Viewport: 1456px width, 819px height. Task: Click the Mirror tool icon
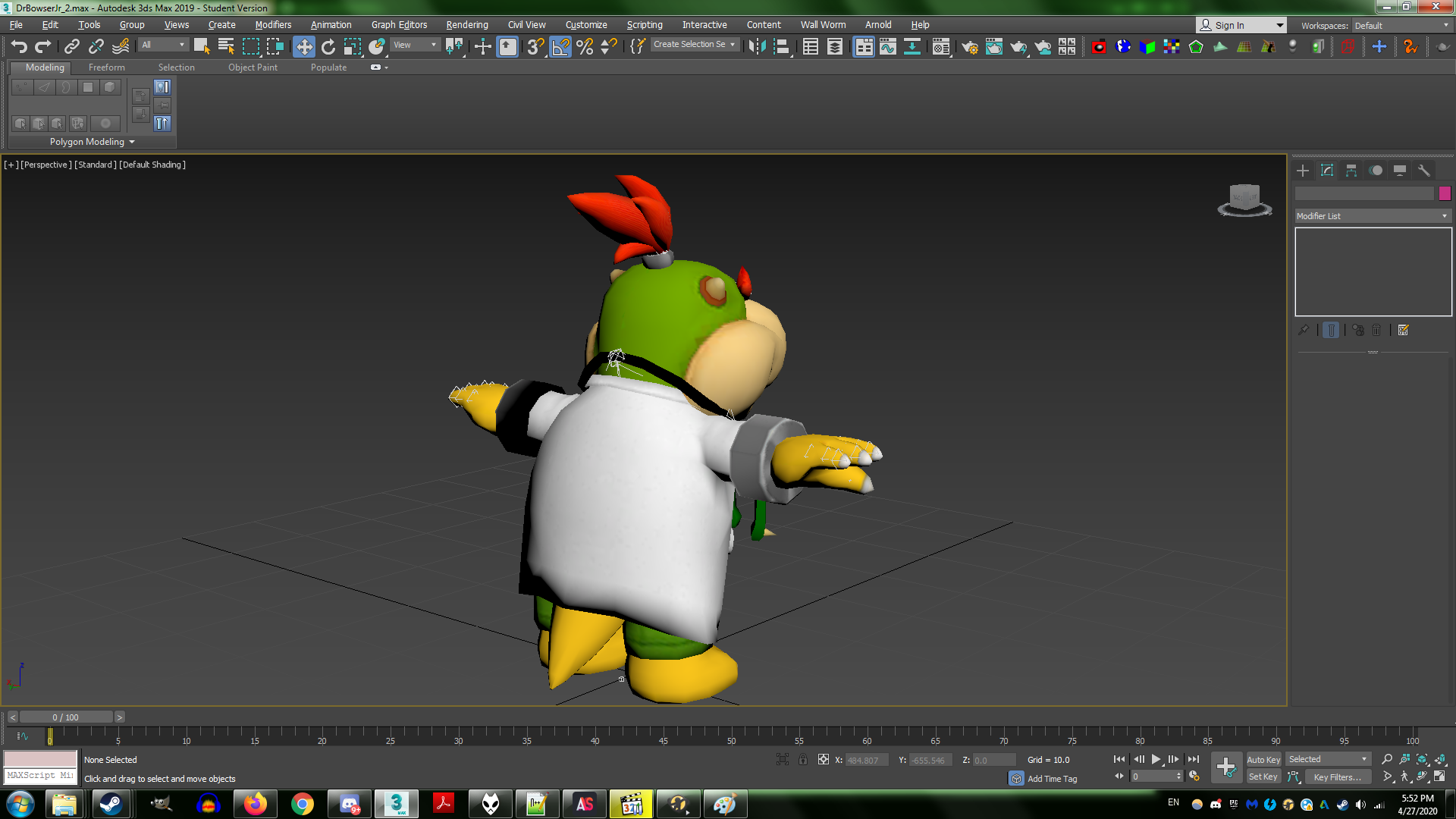pos(757,47)
